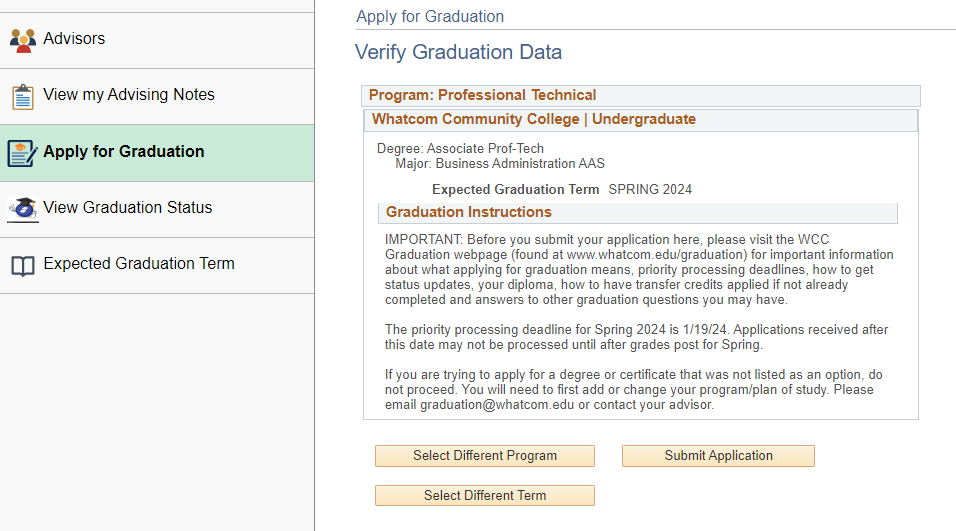This screenshot has width=956, height=531.
Task: Click the Verify Graduation Data title
Action: point(458,52)
